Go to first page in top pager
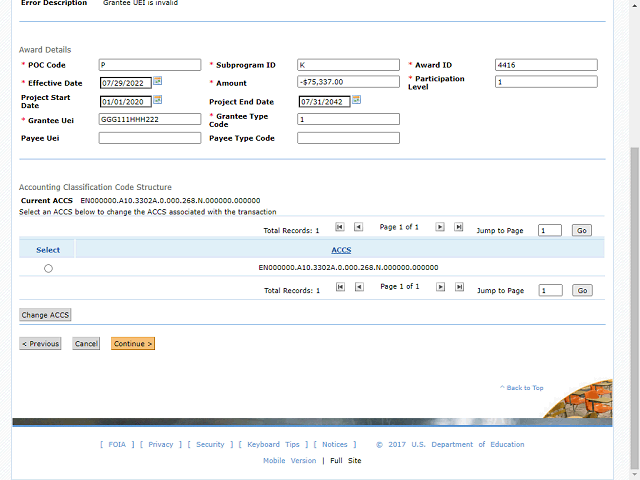Screen dimensions: 640x480 (340, 227)
